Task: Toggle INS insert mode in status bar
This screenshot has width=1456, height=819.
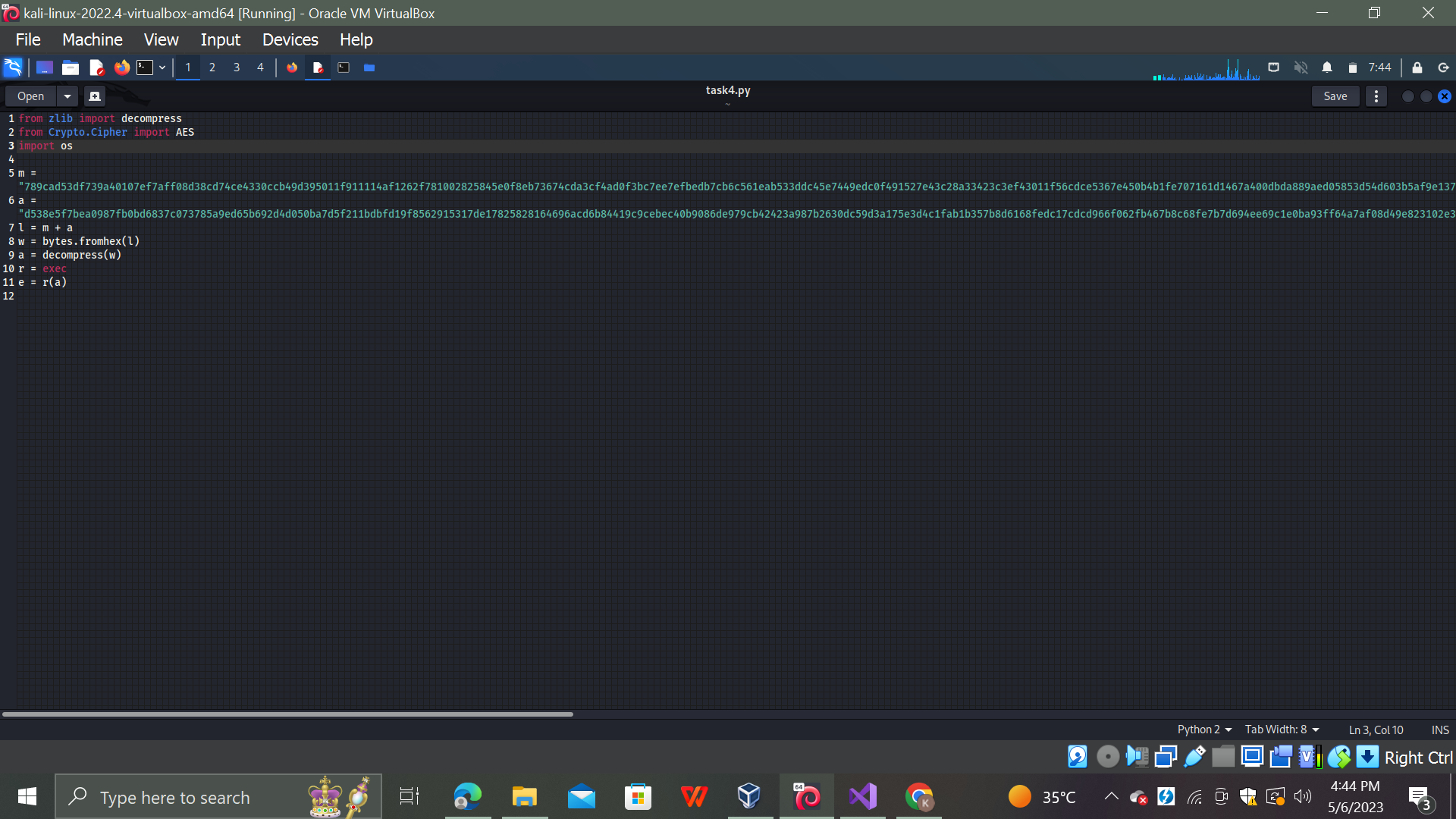Action: point(1439,730)
